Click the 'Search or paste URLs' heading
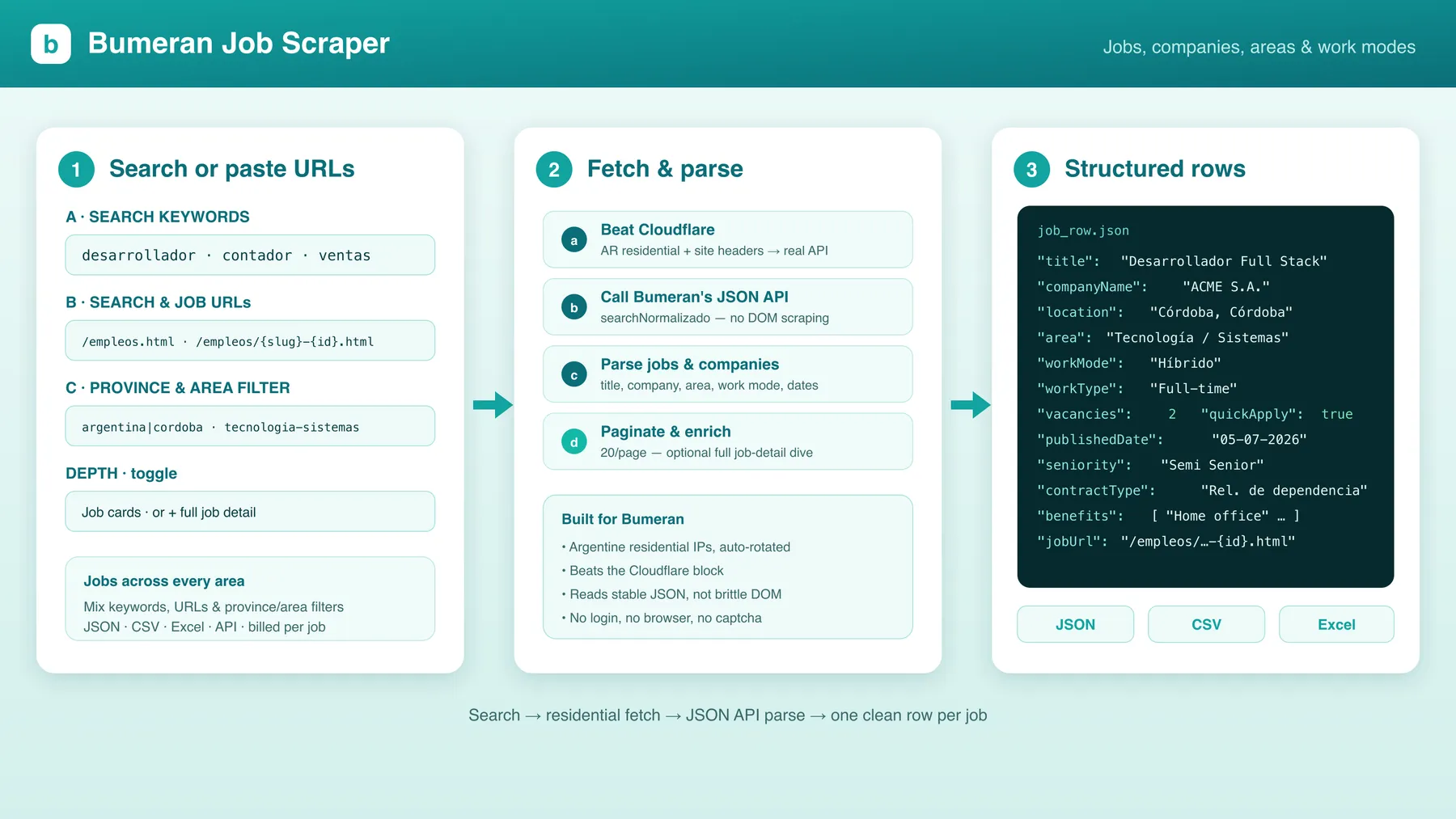The height and width of the screenshot is (819, 1456). click(x=232, y=168)
